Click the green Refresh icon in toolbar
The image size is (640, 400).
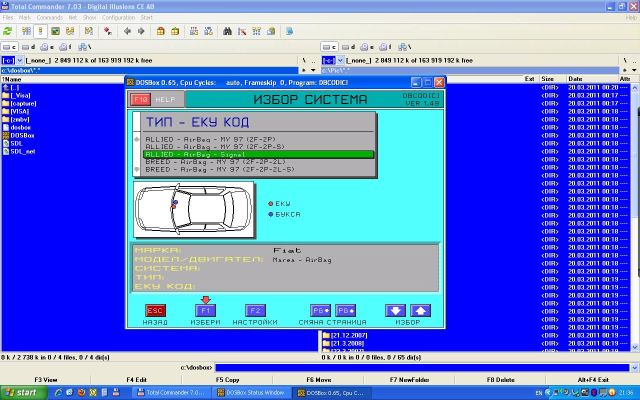[8, 31]
